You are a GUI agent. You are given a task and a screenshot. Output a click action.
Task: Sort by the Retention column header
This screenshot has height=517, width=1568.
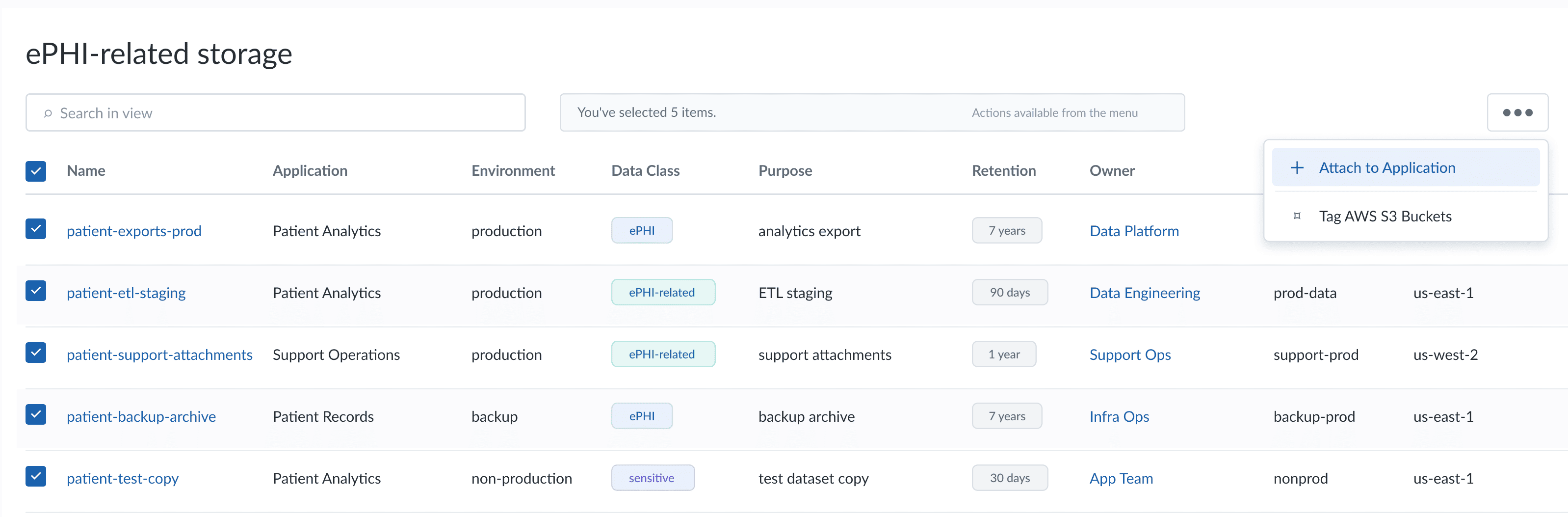pyautogui.click(x=1003, y=171)
